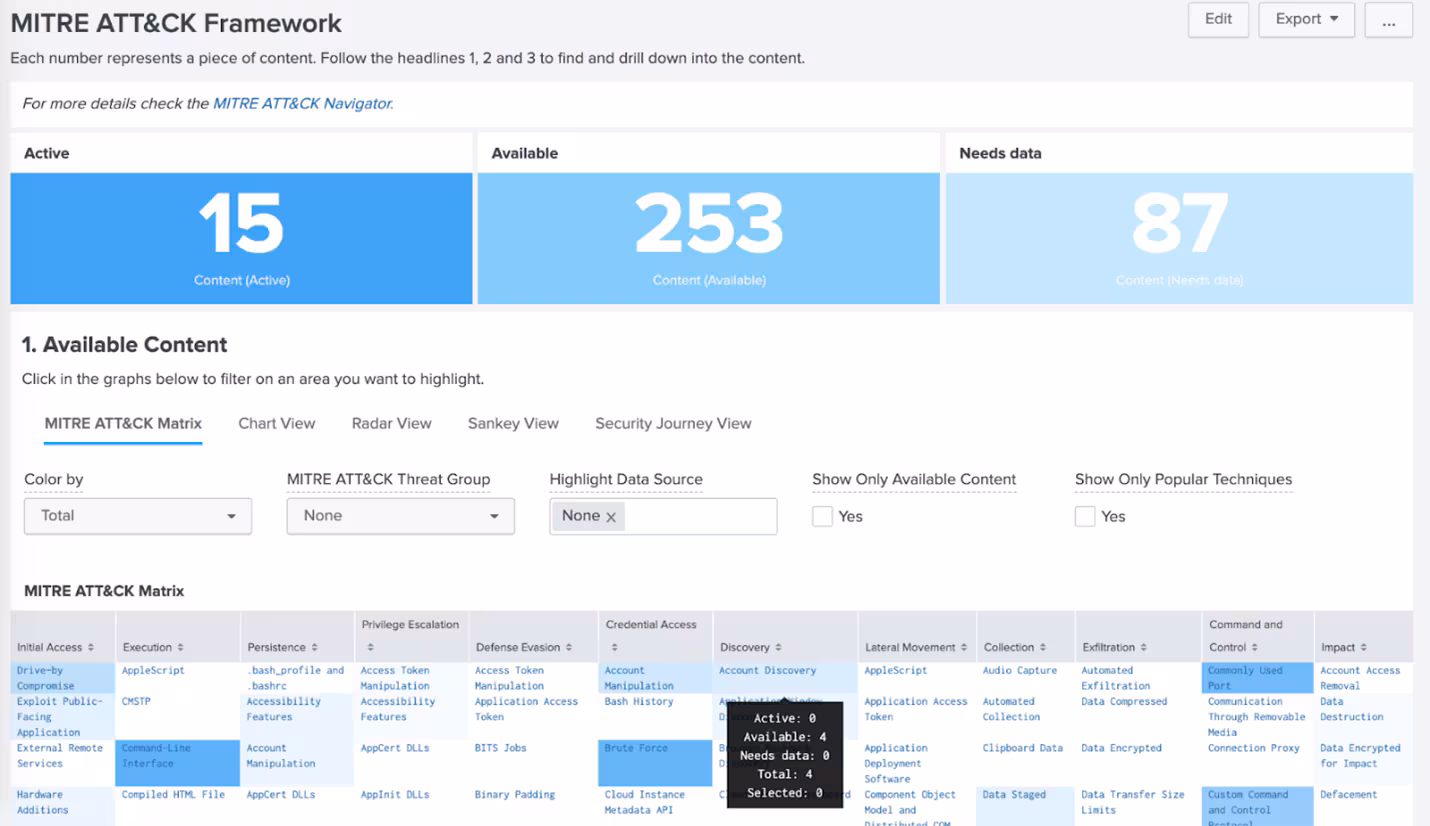Switch to the Chart View tab
Screen dimensions: 1430x826
[x=276, y=423]
